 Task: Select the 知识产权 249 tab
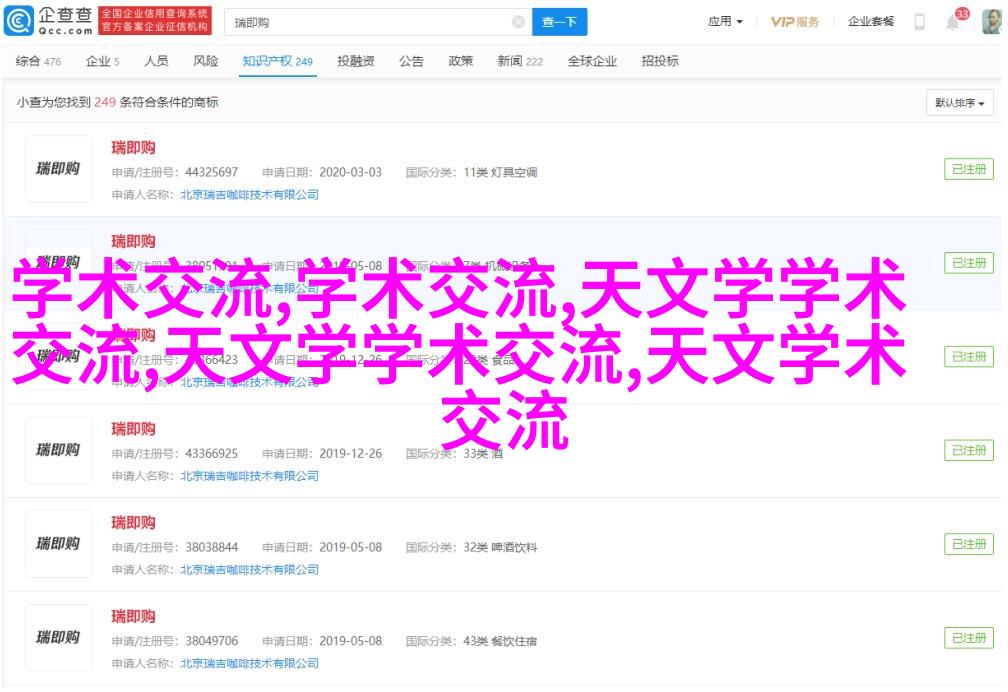tap(277, 61)
